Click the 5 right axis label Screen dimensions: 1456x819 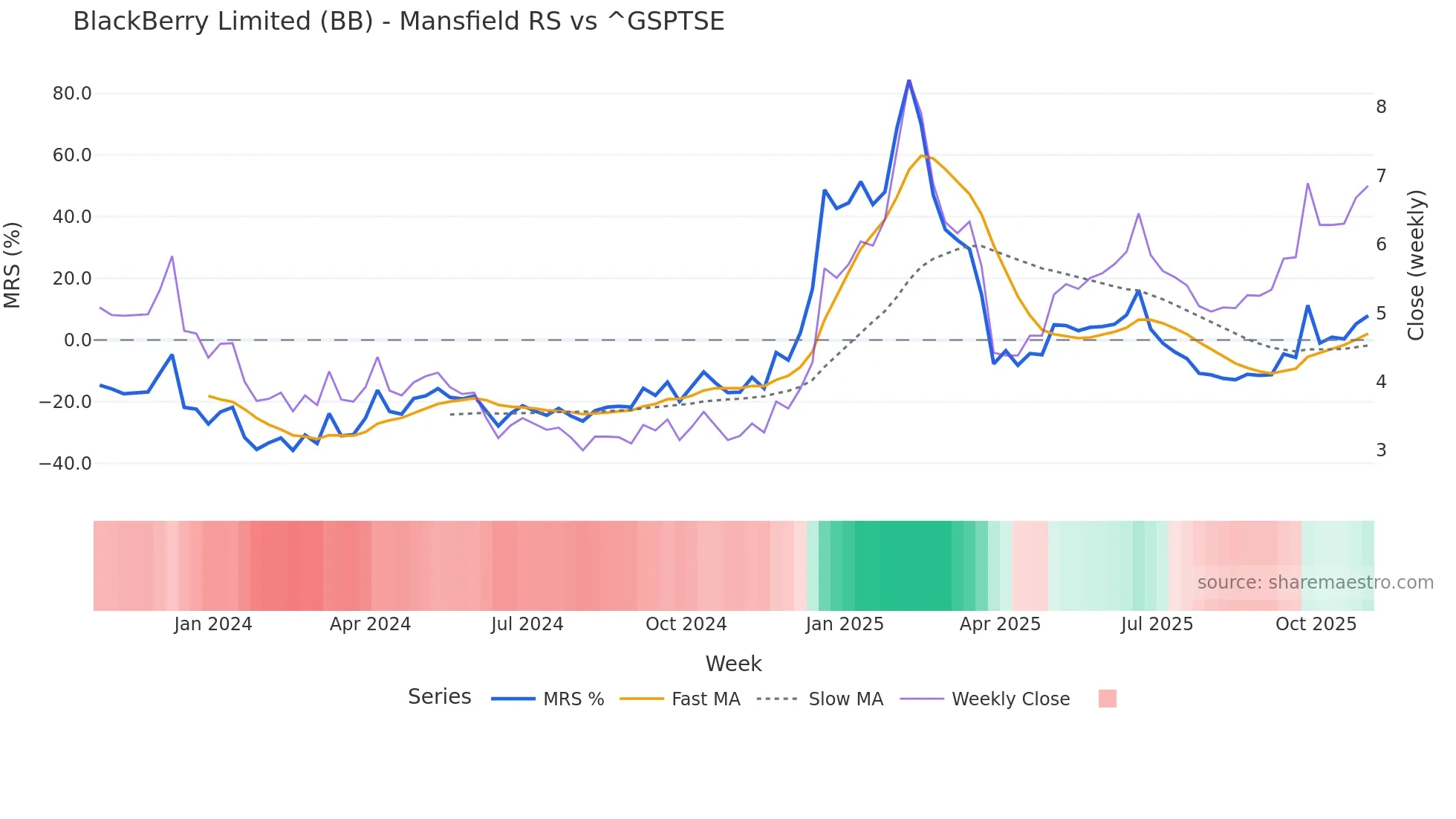[1381, 314]
